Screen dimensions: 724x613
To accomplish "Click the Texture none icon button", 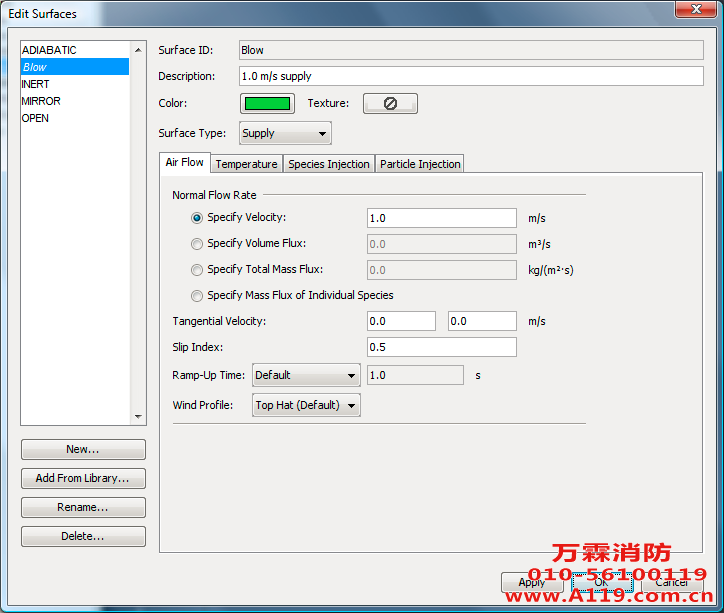I will (x=390, y=103).
